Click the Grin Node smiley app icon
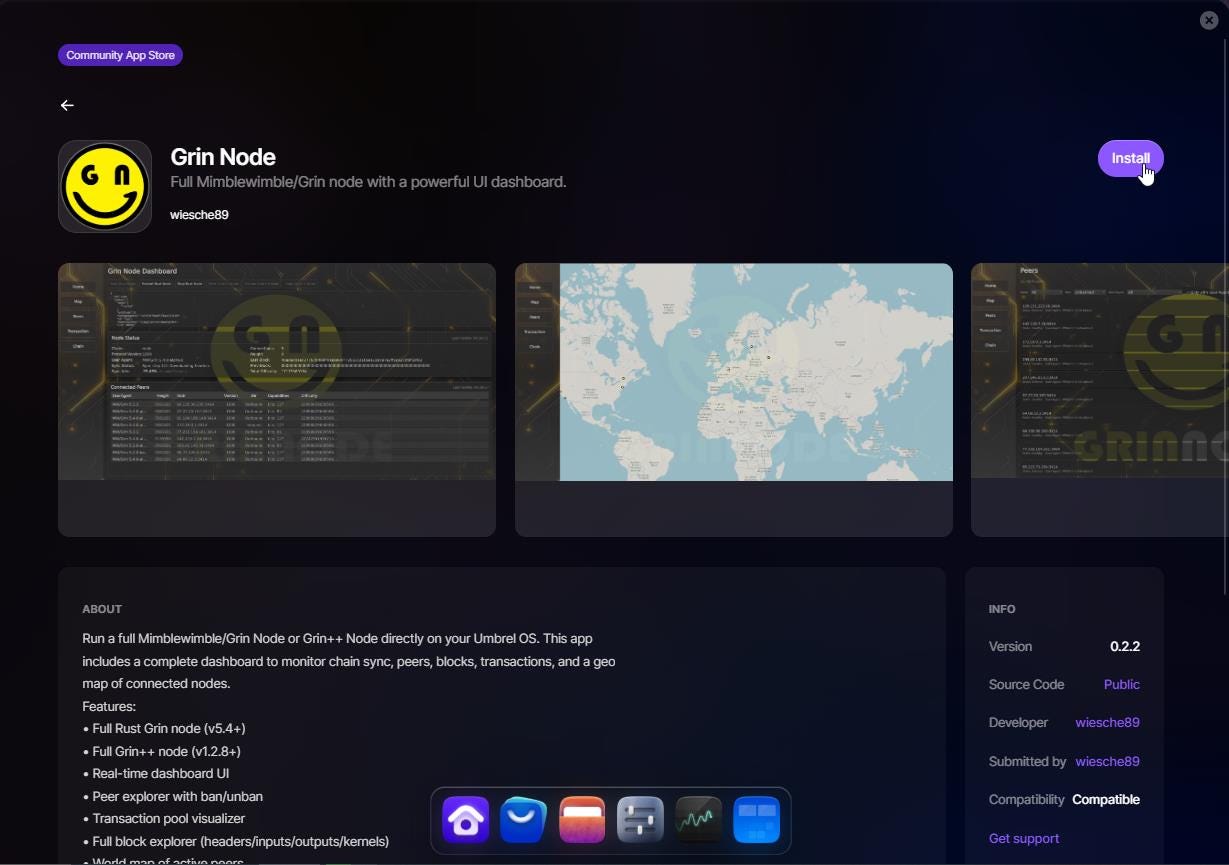Viewport: 1229px width, 865px height. pyautogui.click(x=105, y=186)
